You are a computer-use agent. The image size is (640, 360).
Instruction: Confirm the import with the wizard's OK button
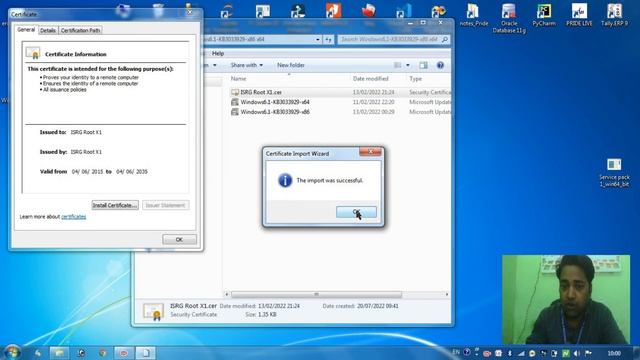356,212
